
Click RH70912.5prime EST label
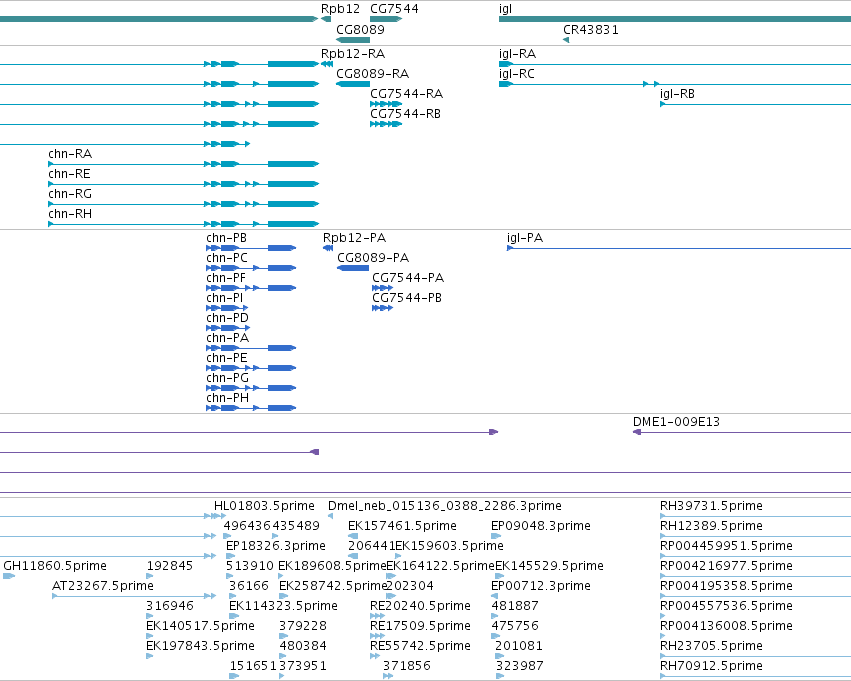click(711, 666)
